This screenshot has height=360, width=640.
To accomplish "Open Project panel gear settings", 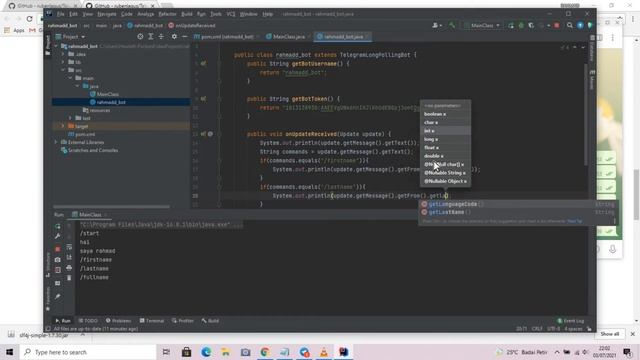I will (x=174, y=37).
